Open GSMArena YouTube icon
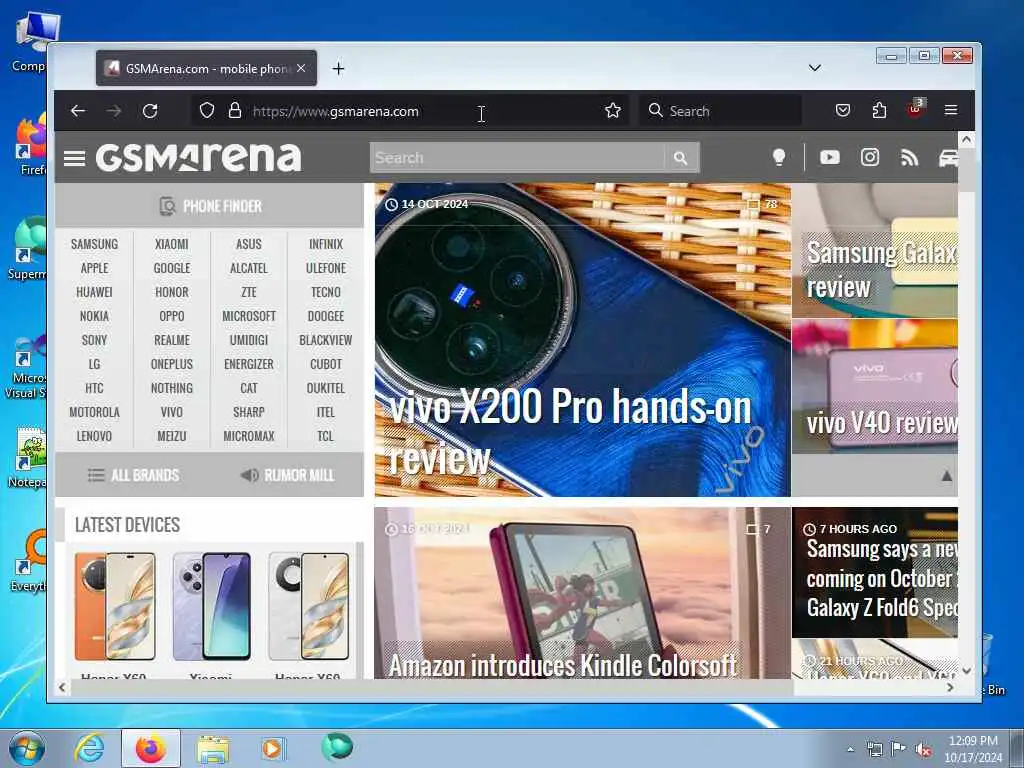 click(x=829, y=157)
